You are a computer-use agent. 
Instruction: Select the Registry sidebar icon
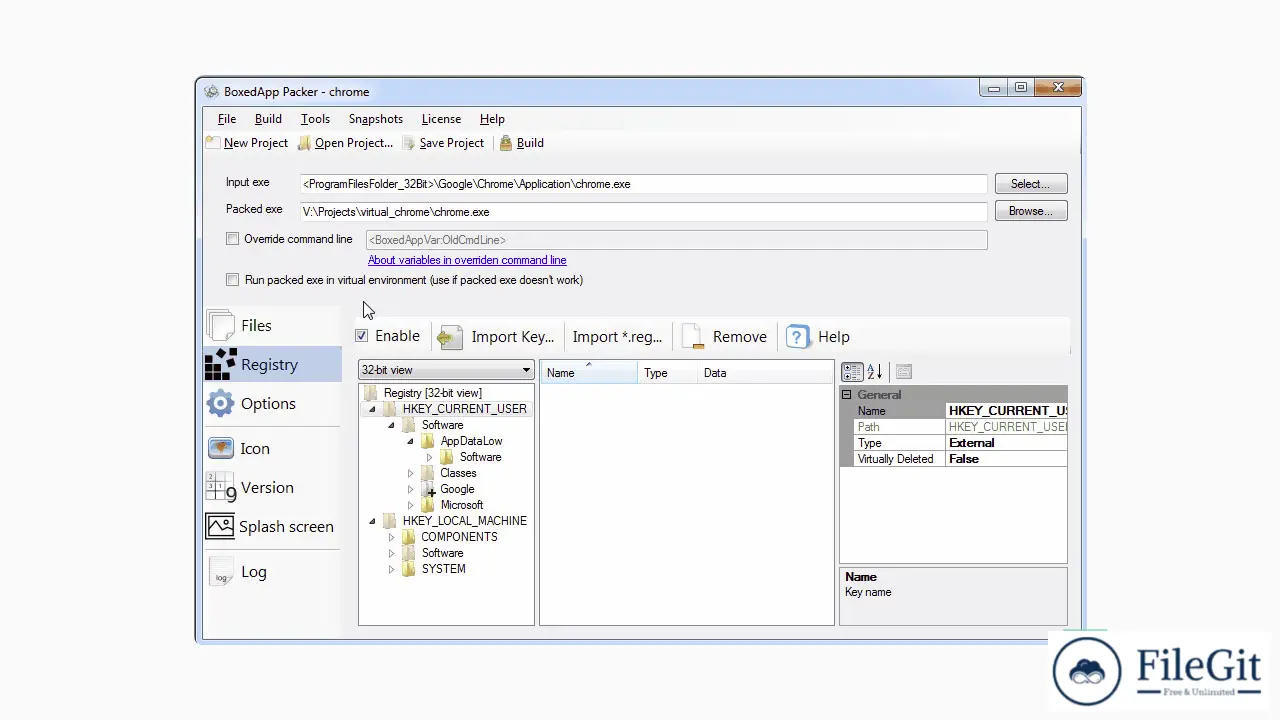pyautogui.click(x=220, y=365)
